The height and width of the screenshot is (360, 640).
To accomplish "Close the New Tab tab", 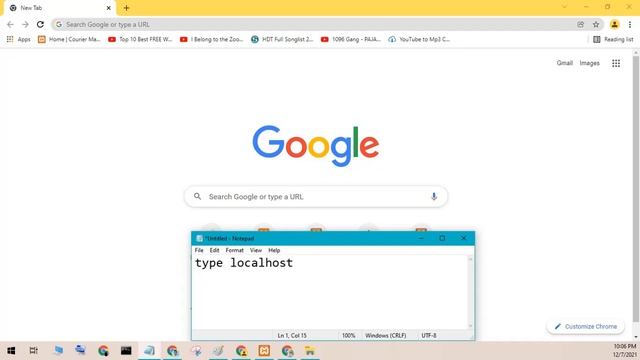I will click(109, 8).
